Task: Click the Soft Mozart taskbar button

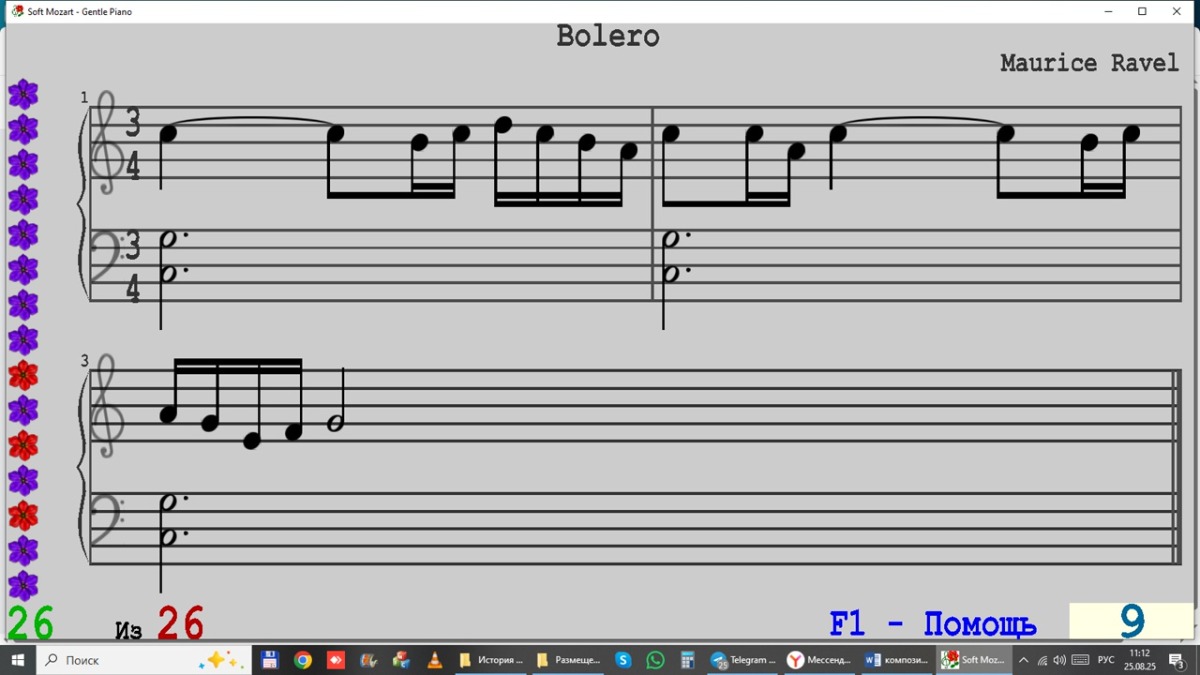Action: [973, 660]
